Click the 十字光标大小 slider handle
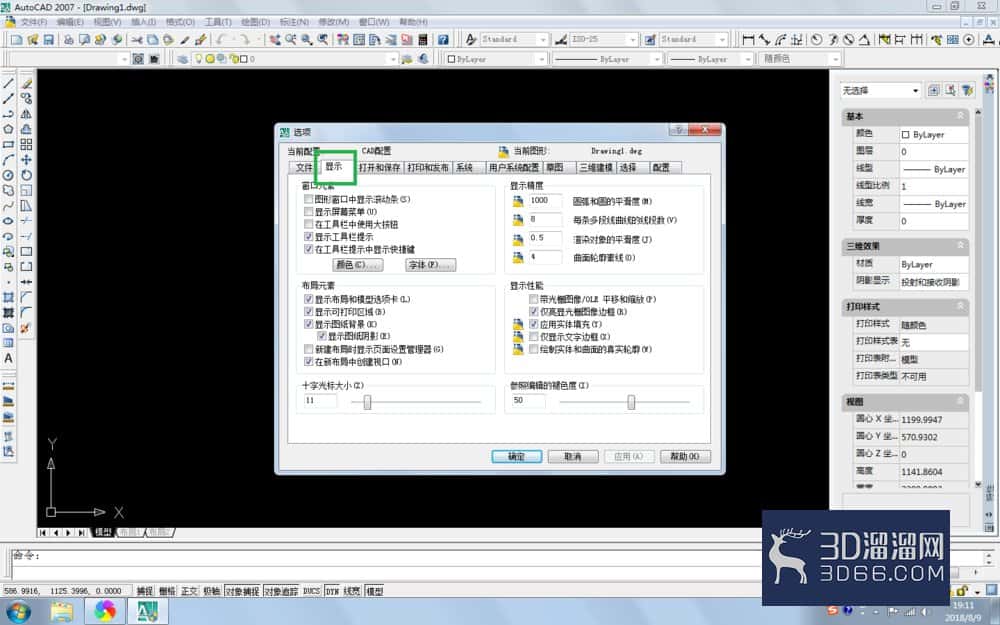1000x625 pixels. pos(367,402)
